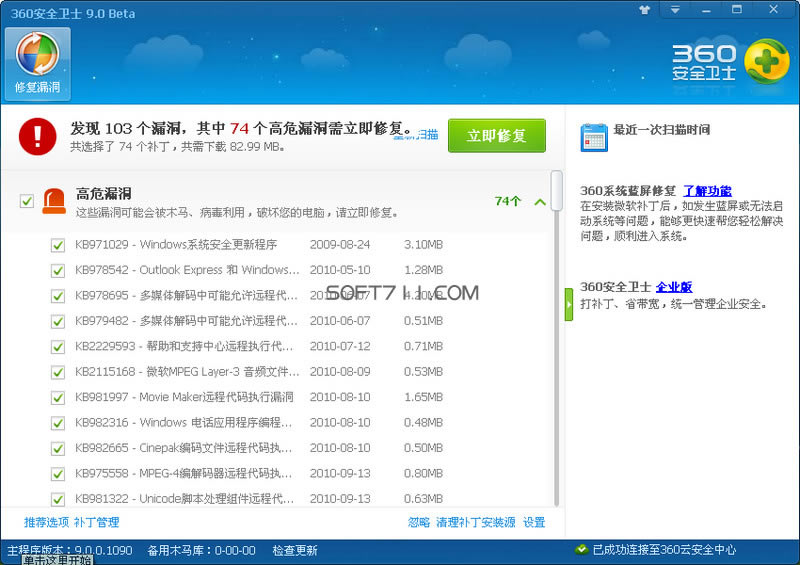800x565 pixels.
Task: Open the 修复漏洞 tool icon
Action: point(38,64)
